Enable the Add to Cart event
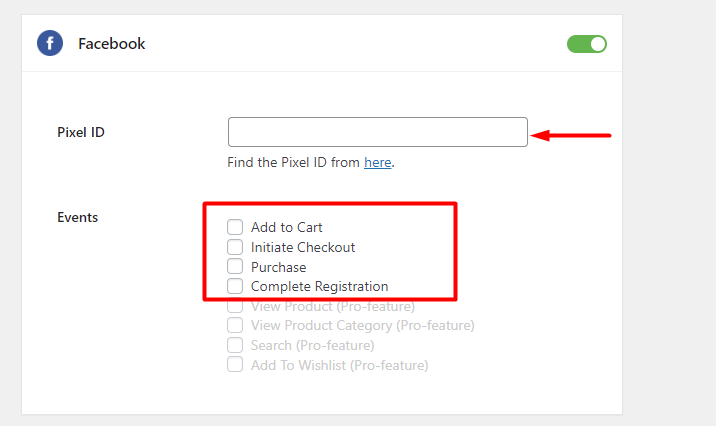 [235, 227]
